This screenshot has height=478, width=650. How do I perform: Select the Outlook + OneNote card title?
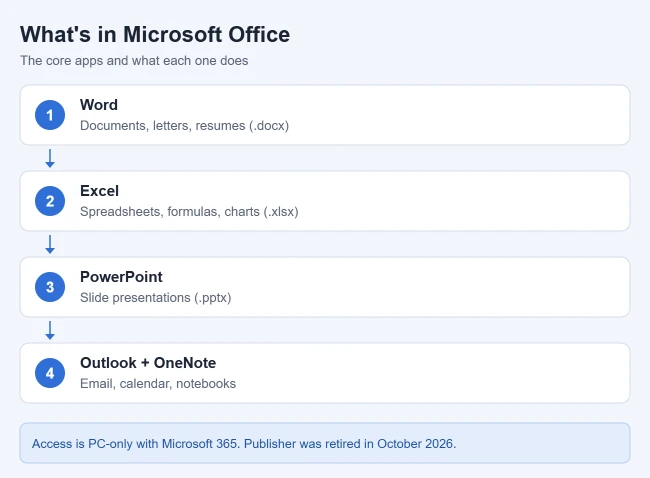point(148,363)
